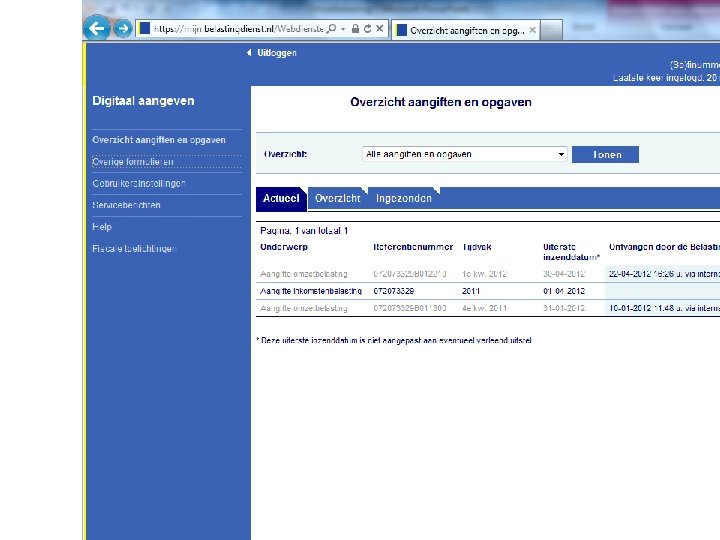The image size is (720, 540).
Task: Click the footnote about uiterste inzenddatum
Action: tap(394, 340)
